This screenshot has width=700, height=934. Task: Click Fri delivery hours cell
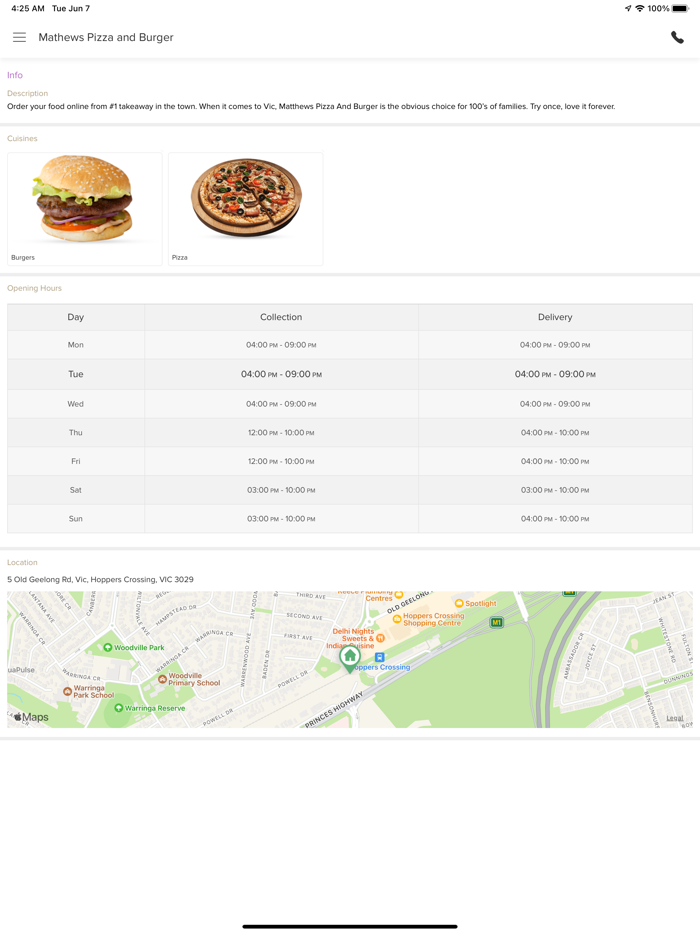pos(555,462)
